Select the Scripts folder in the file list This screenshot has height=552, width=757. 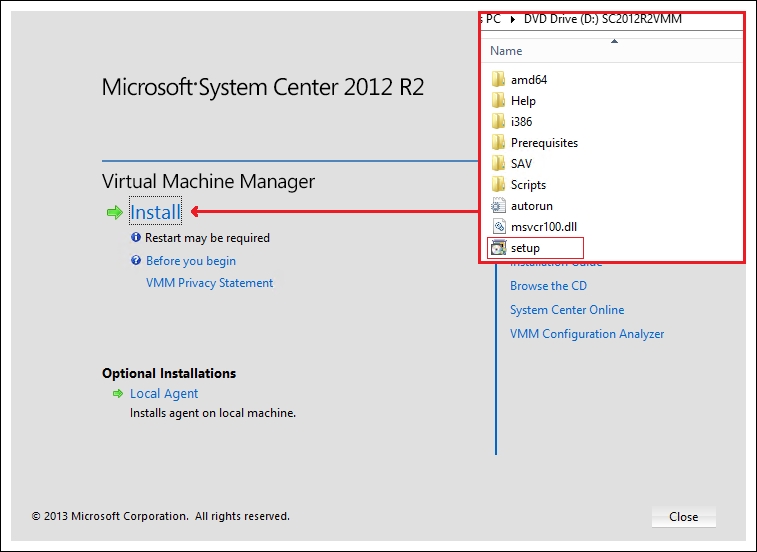pyautogui.click(x=528, y=185)
